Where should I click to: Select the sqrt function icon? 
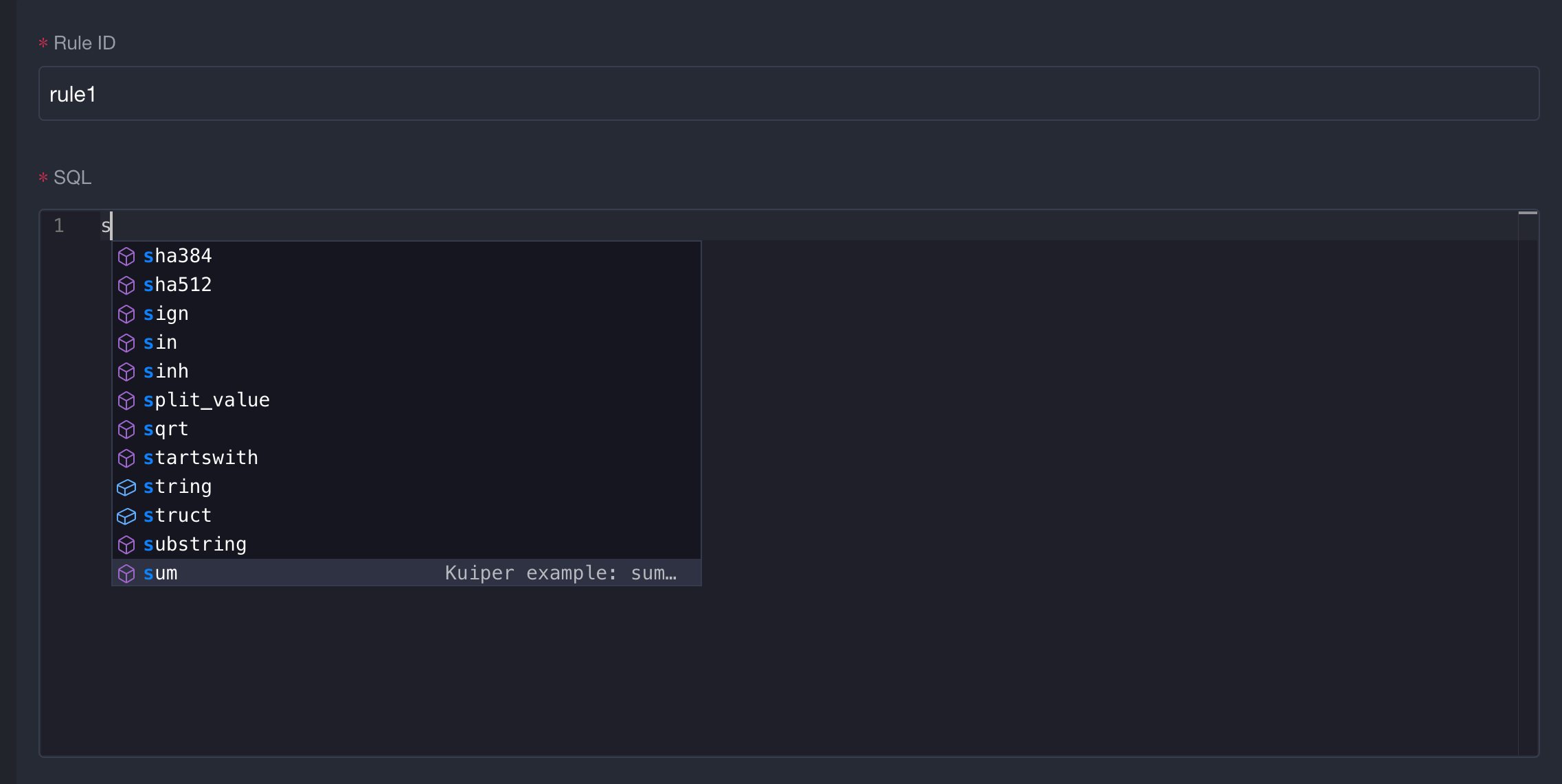point(127,429)
